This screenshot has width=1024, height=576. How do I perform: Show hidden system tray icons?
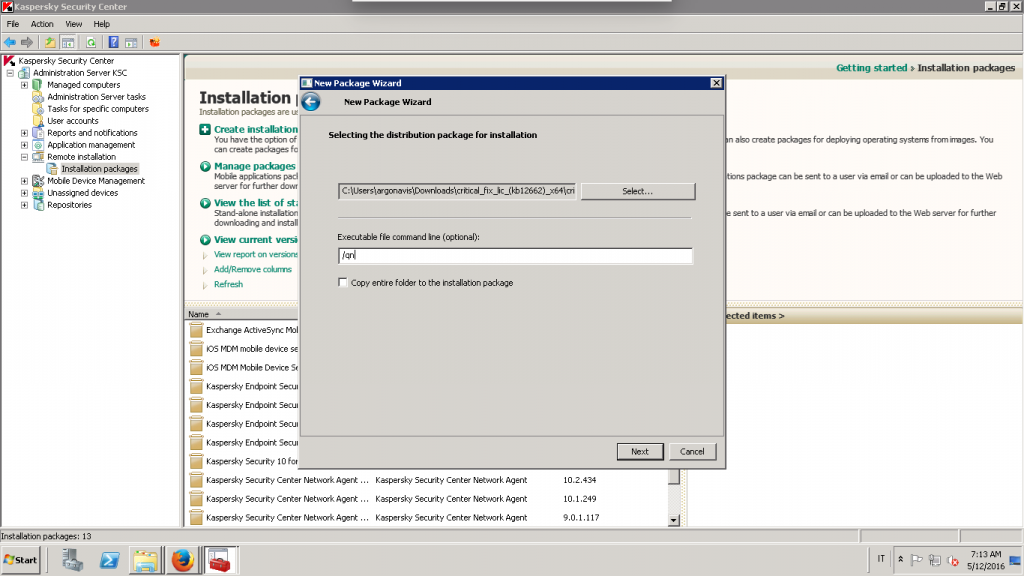point(901,560)
